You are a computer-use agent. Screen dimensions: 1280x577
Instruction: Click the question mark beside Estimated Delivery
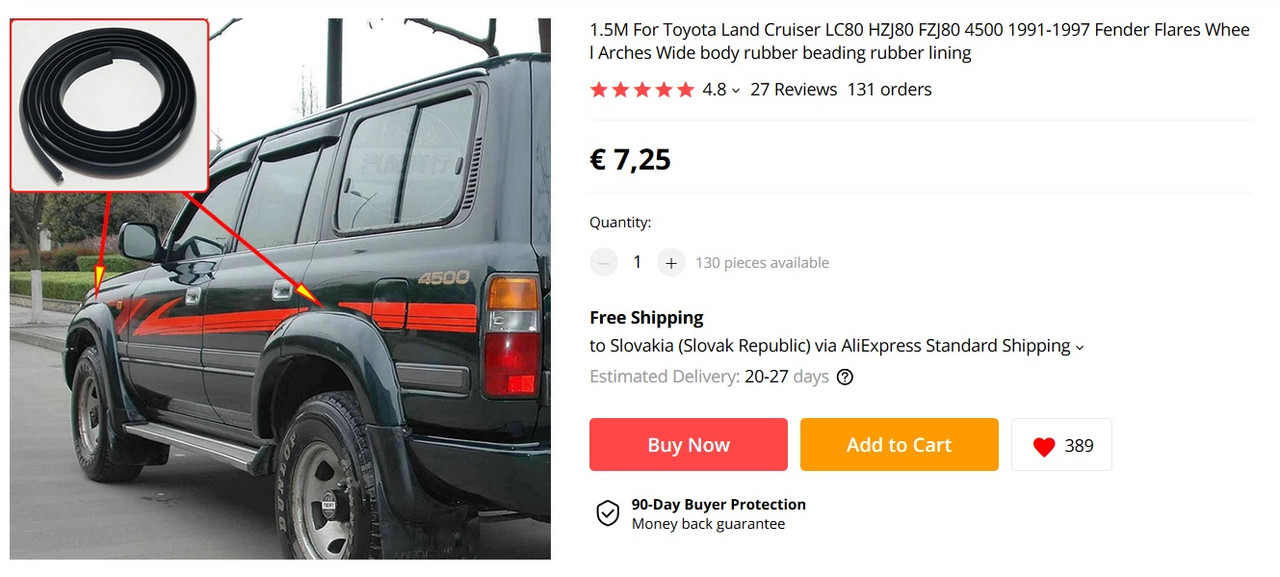pos(845,377)
